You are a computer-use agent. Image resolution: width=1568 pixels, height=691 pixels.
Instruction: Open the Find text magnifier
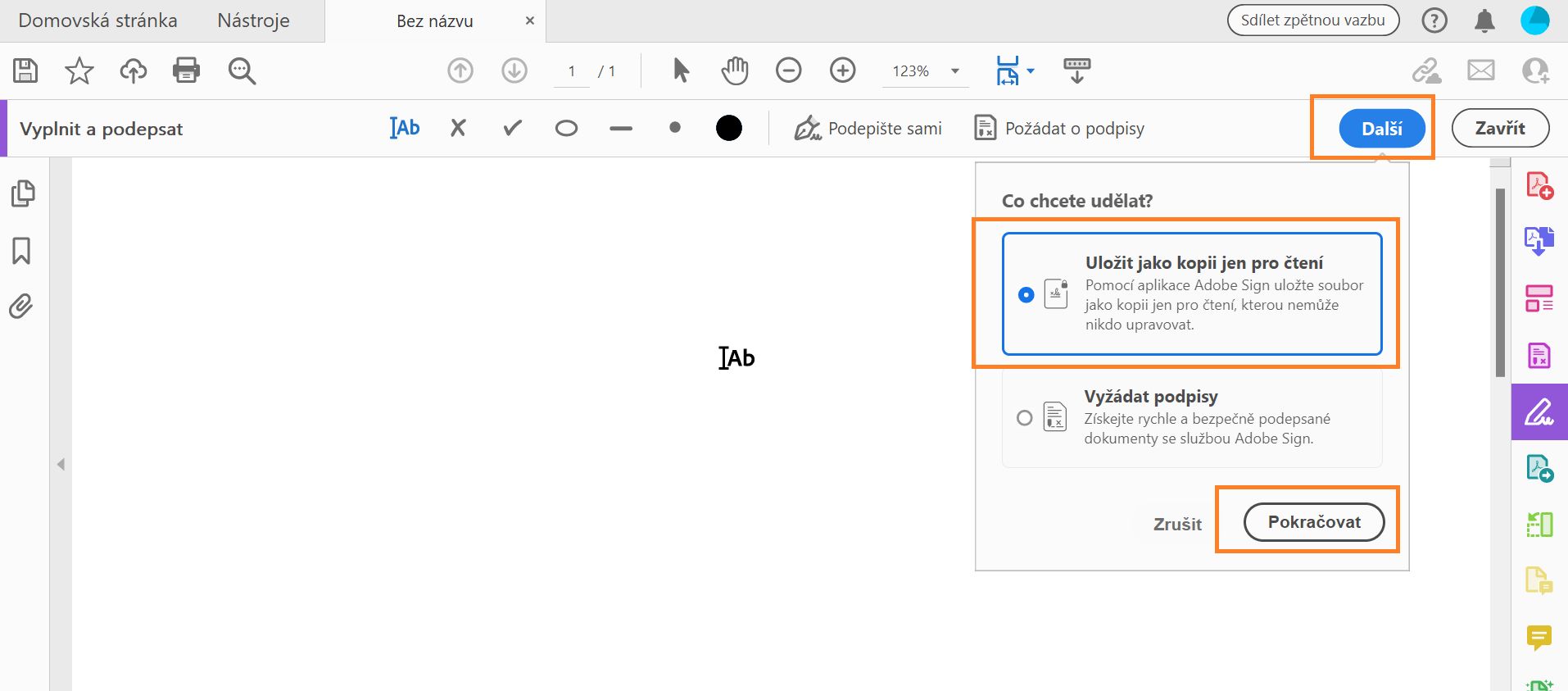[x=242, y=71]
